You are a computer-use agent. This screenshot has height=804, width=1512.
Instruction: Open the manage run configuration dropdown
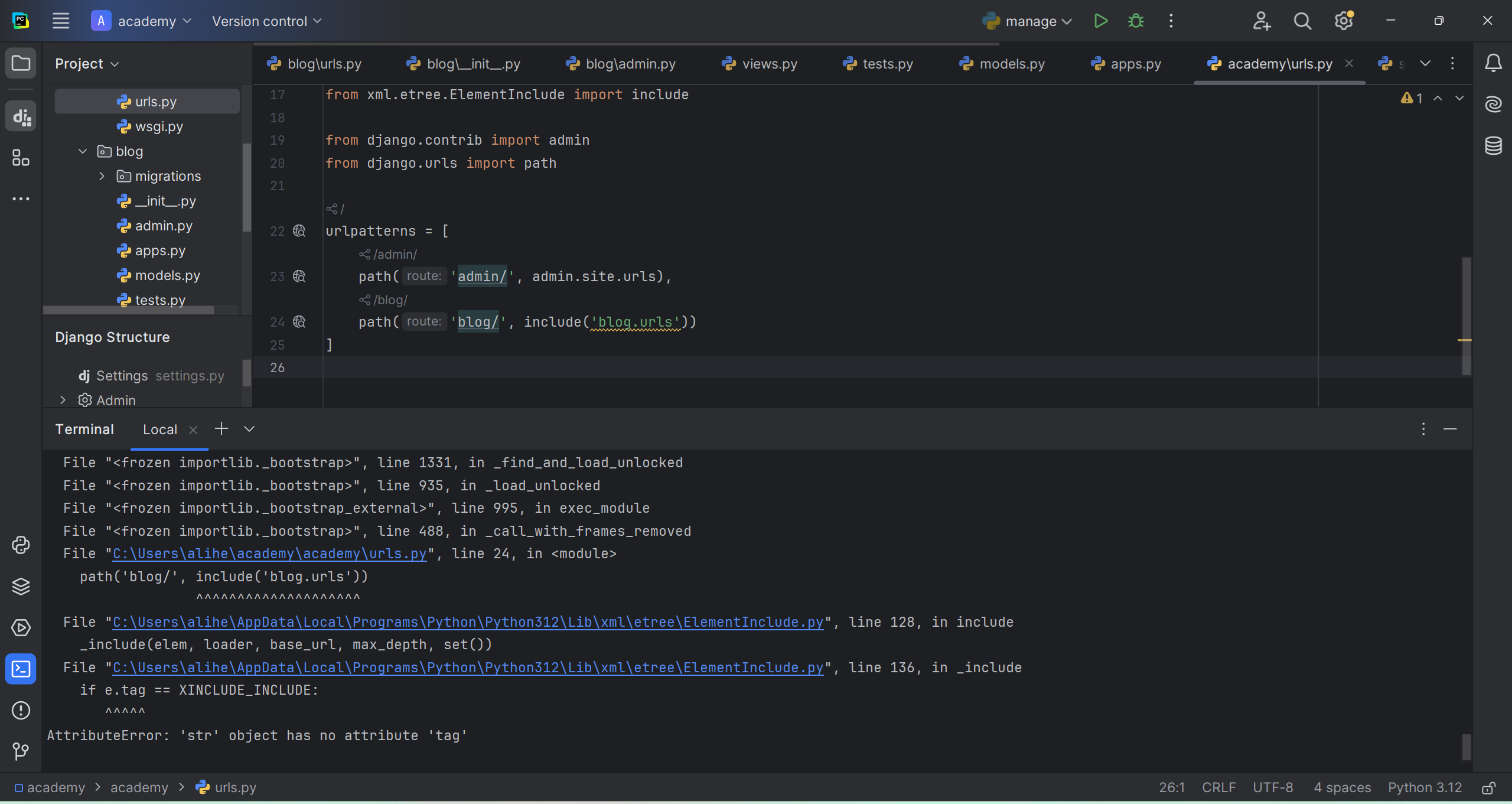click(x=1027, y=21)
